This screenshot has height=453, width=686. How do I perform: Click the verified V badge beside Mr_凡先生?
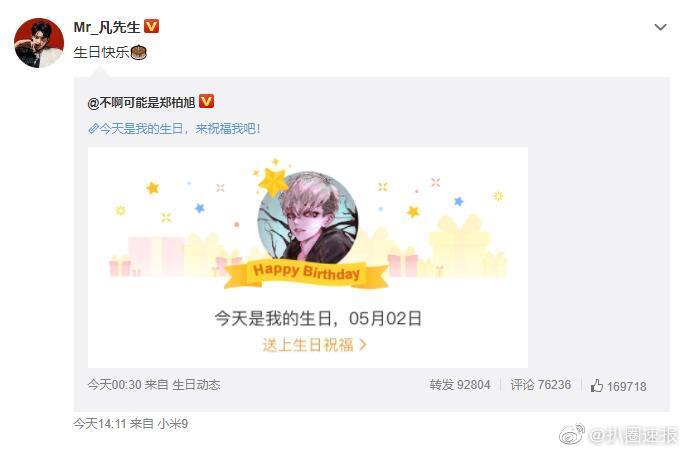151,26
